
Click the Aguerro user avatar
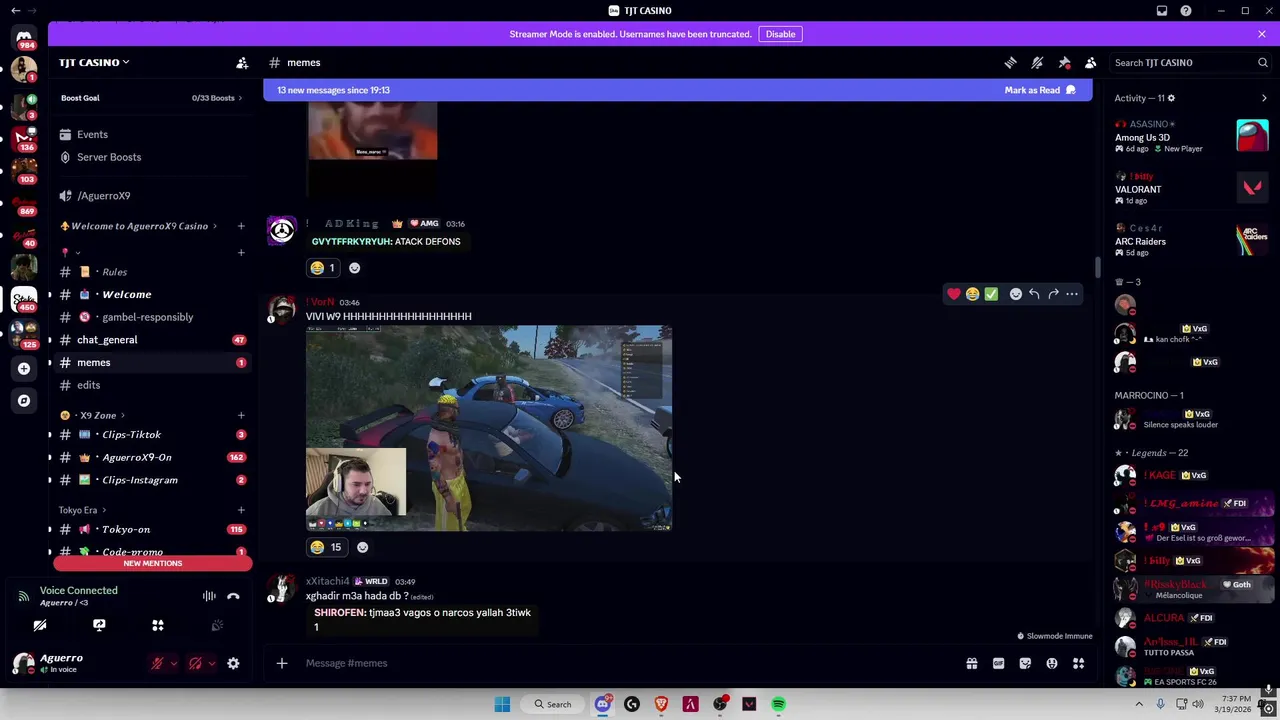click(23, 663)
